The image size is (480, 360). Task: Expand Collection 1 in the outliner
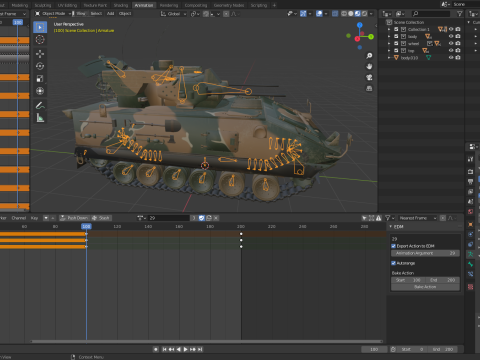point(389,29)
